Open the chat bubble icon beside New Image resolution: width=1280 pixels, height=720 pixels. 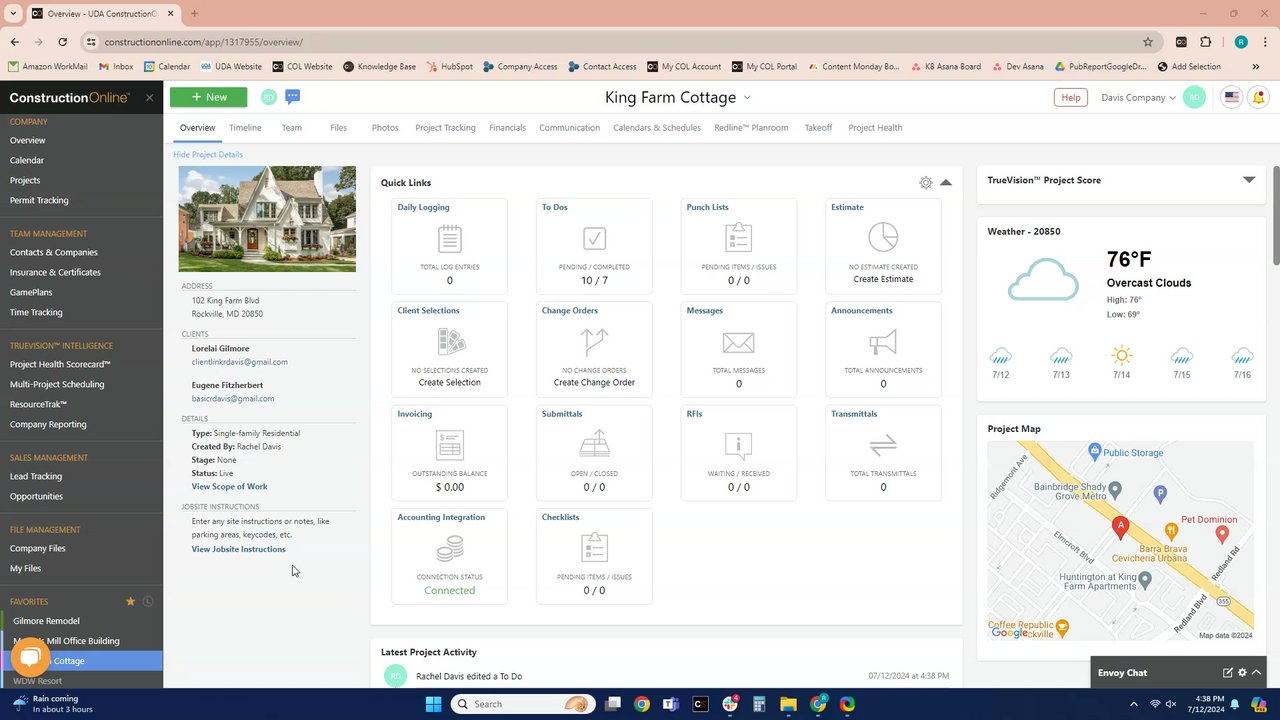[292, 96]
